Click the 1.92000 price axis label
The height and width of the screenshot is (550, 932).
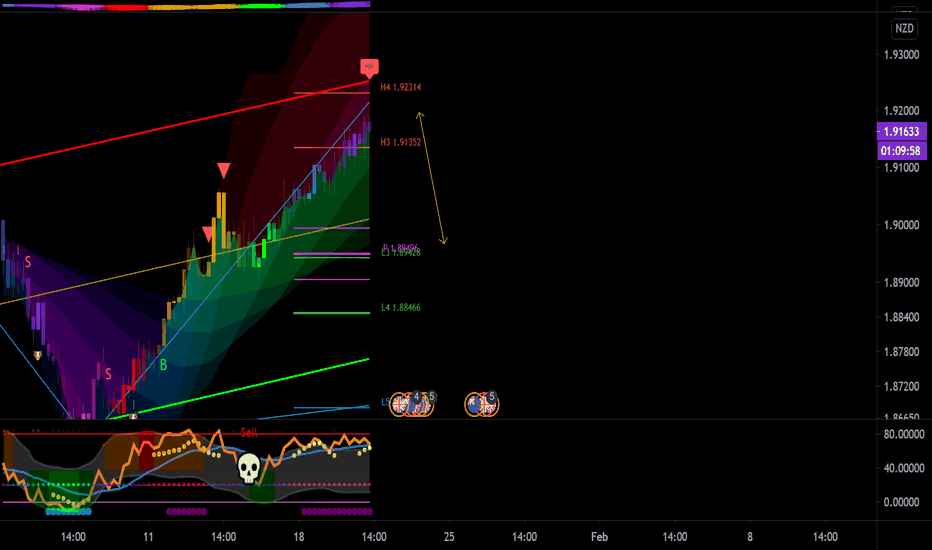901,111
